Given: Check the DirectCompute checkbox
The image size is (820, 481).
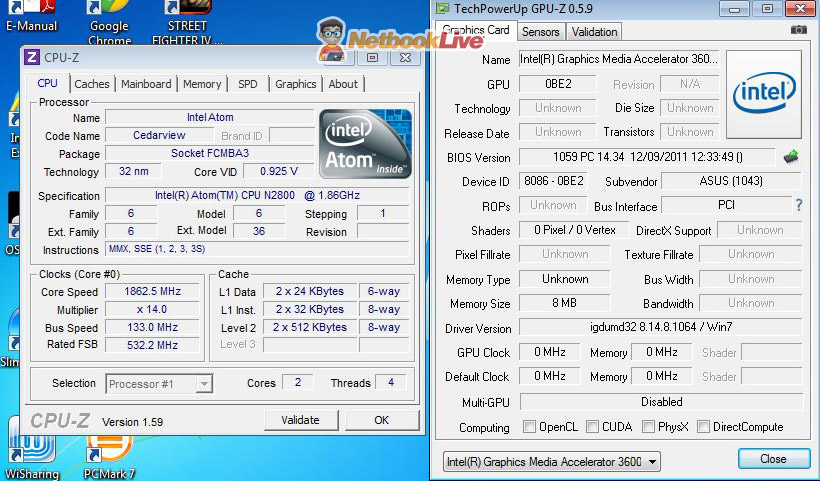Looking at the screenshot, I should 703,427.
